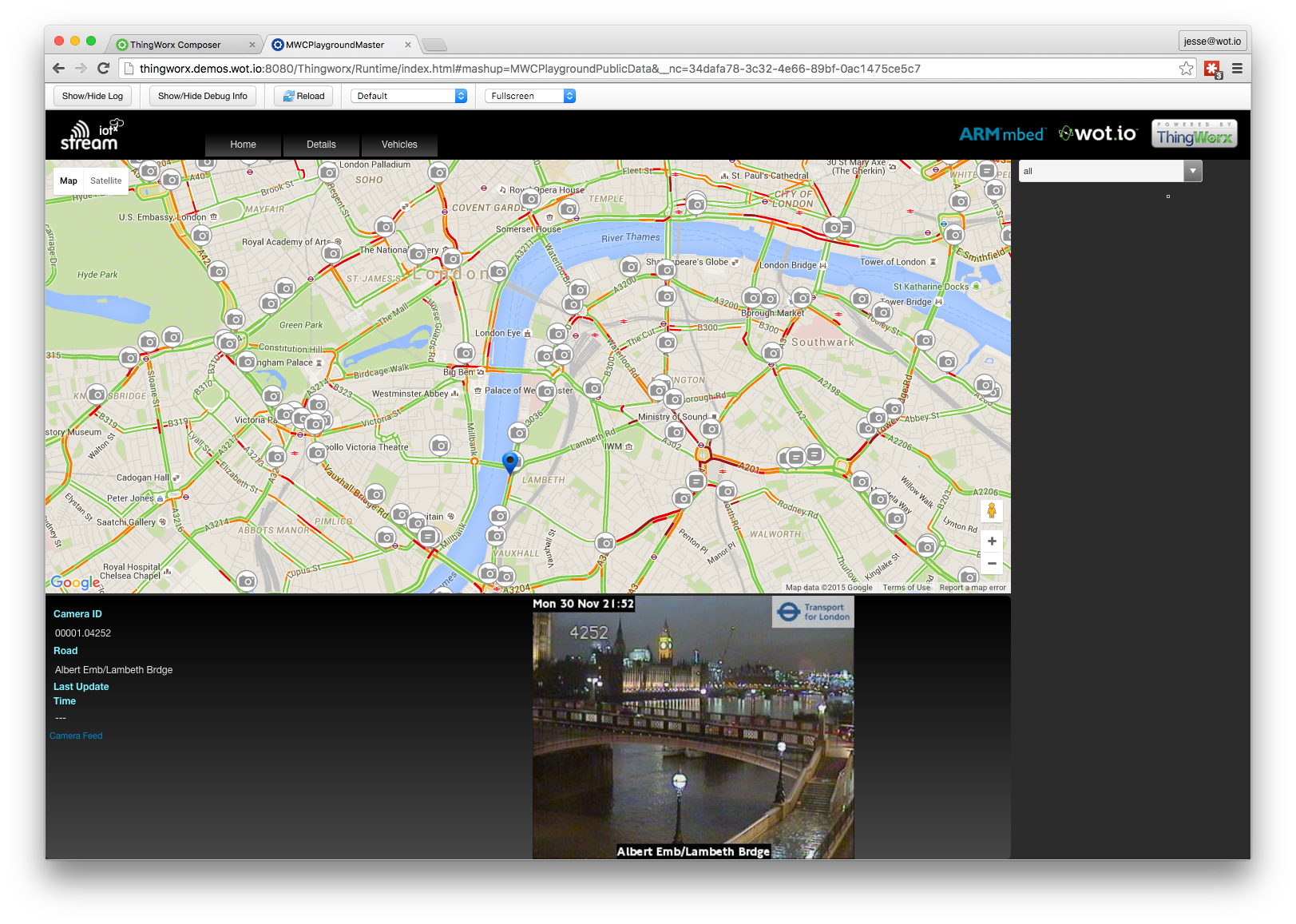This screenshot has width=1296, height=924.
Task: Click camera marker near Green Park label
Action: [270, 303]
